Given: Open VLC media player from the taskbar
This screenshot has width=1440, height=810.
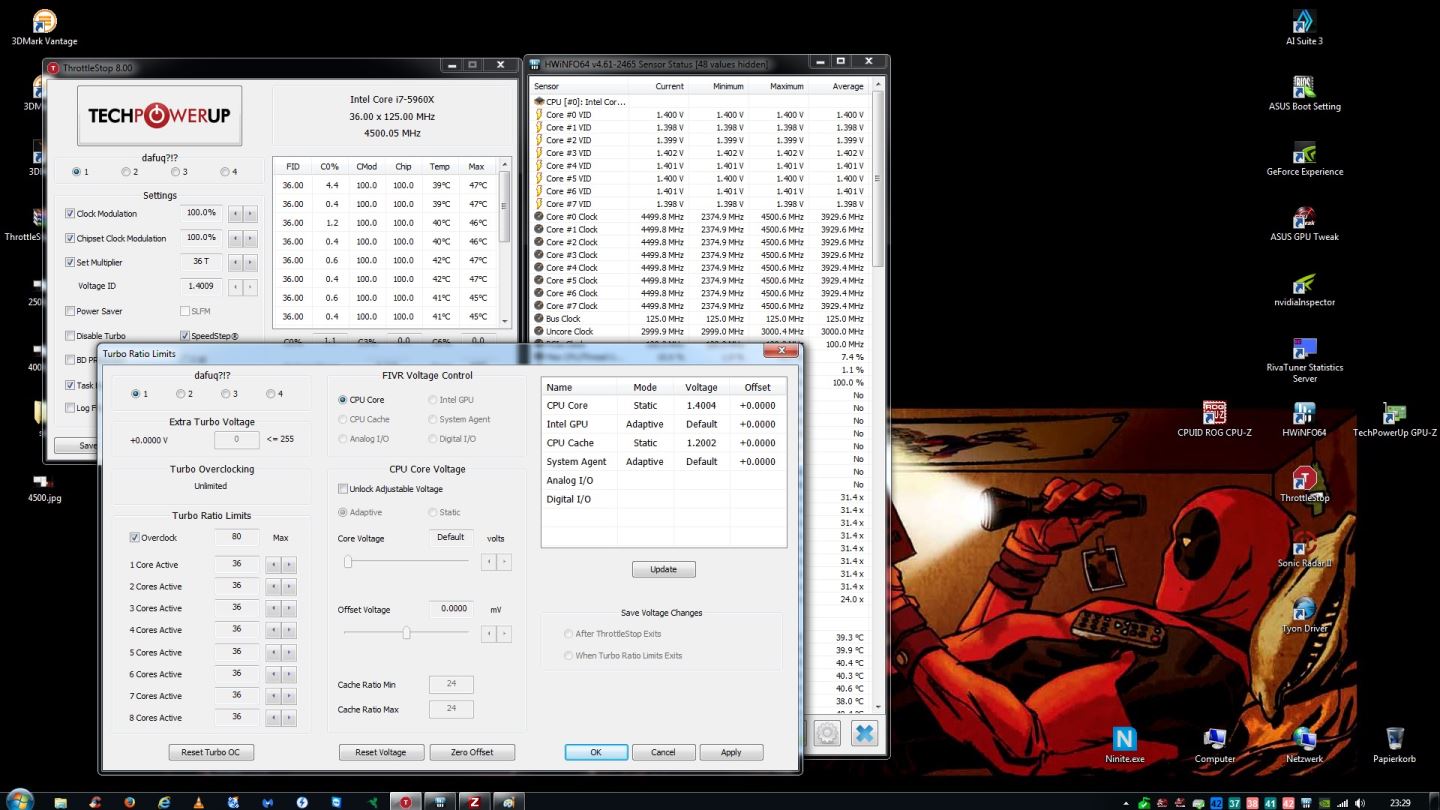Looking at the screenshot, I should (x=198, y=801).
